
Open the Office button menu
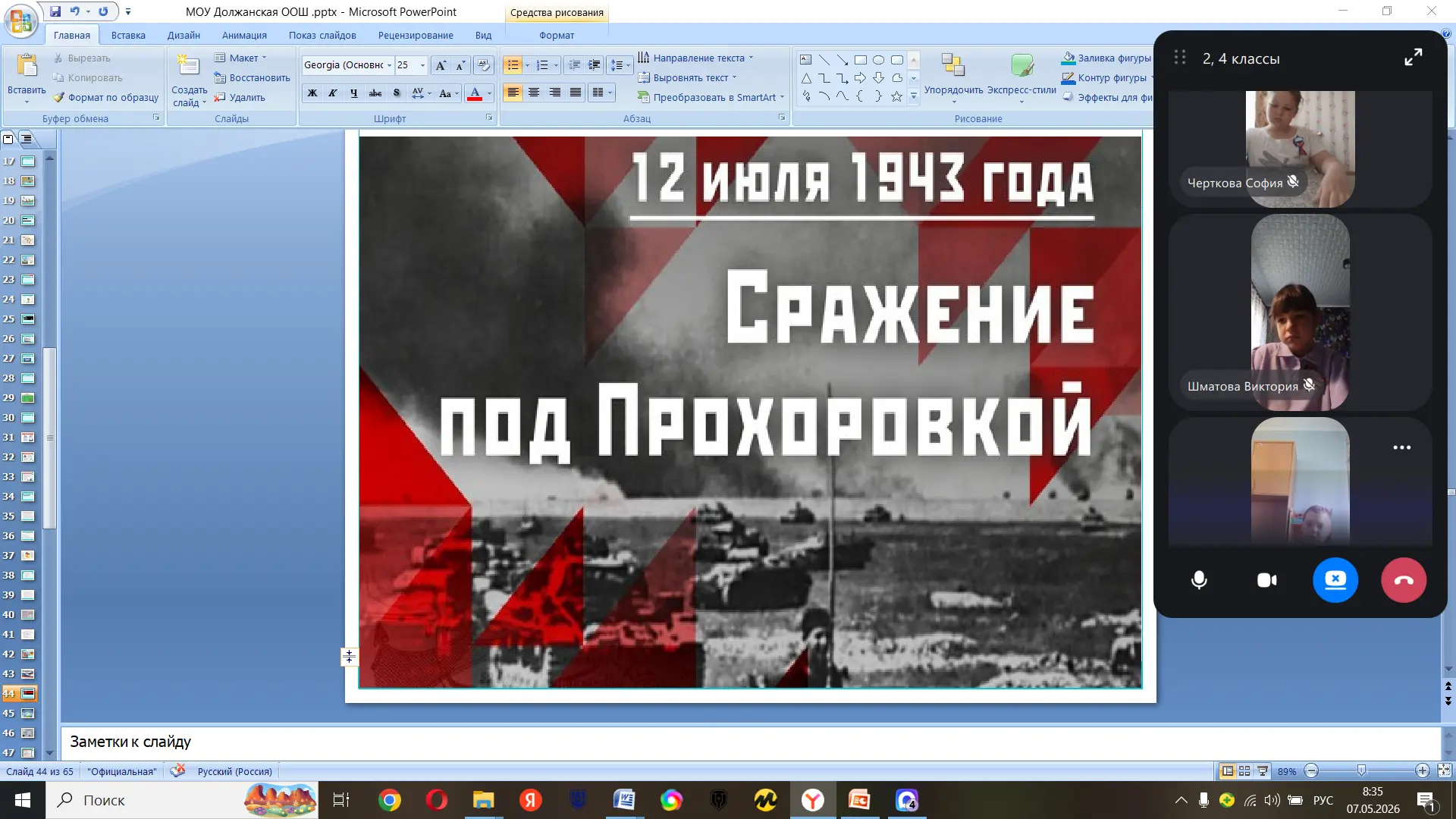(x=21, y=20)
